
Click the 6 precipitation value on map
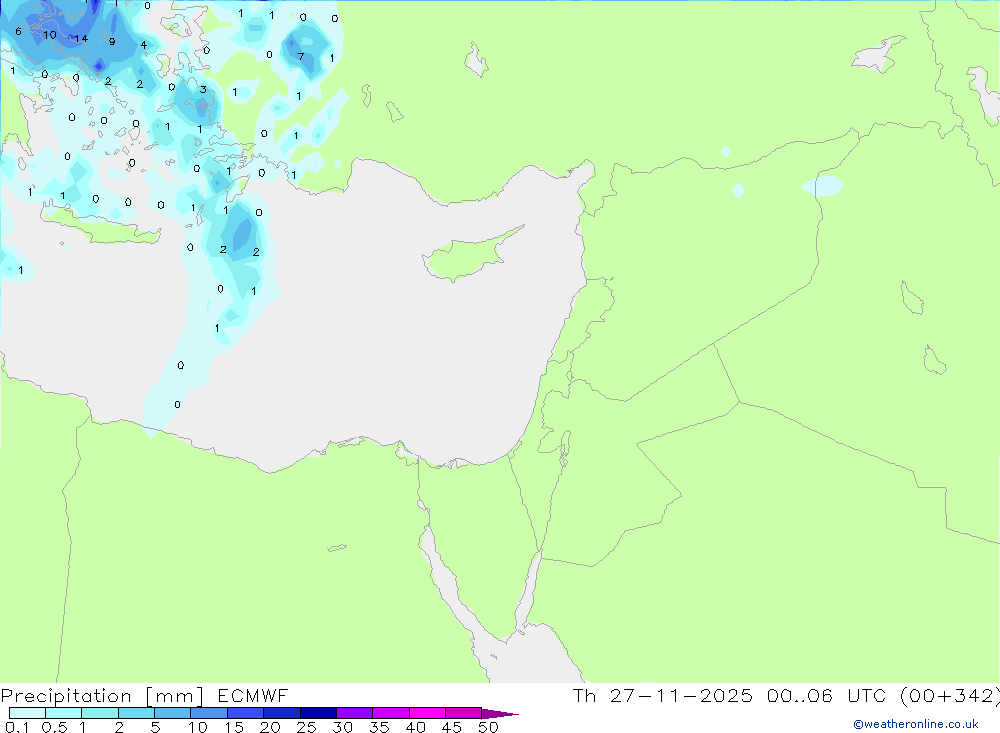tap(18, 31)
